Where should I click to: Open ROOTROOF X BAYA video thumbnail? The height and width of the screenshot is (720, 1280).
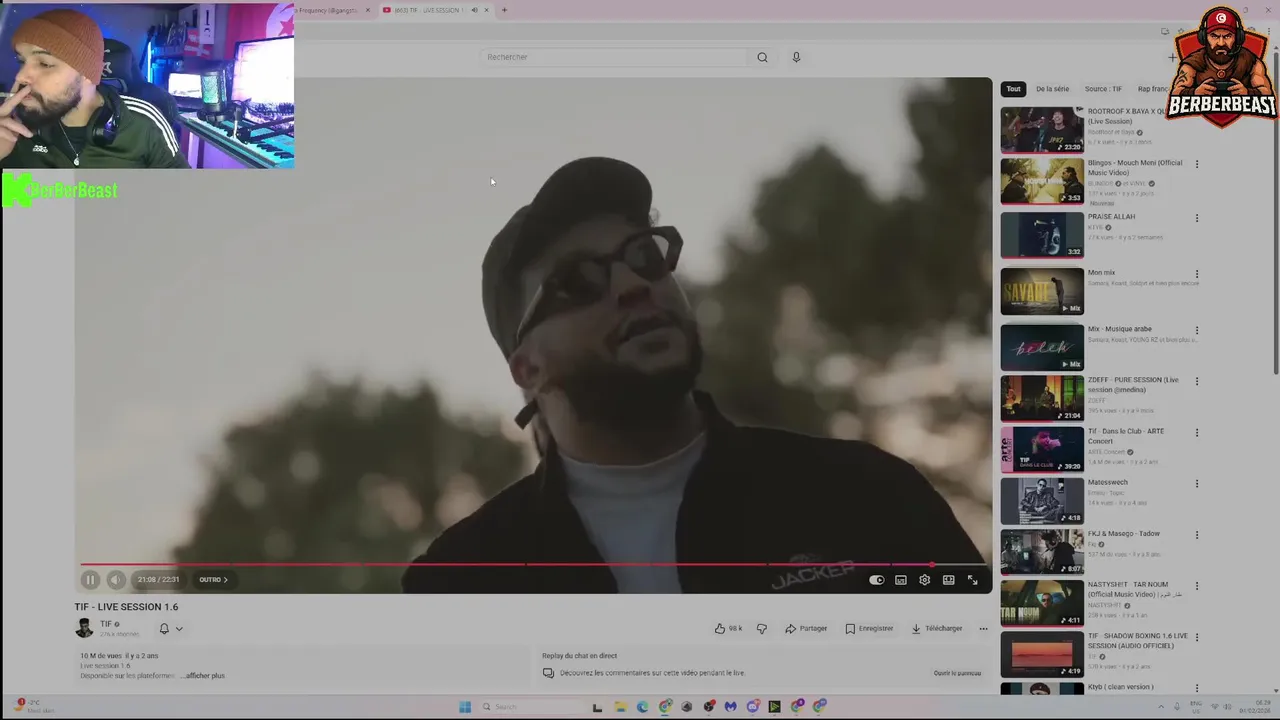coord(1042,130)
